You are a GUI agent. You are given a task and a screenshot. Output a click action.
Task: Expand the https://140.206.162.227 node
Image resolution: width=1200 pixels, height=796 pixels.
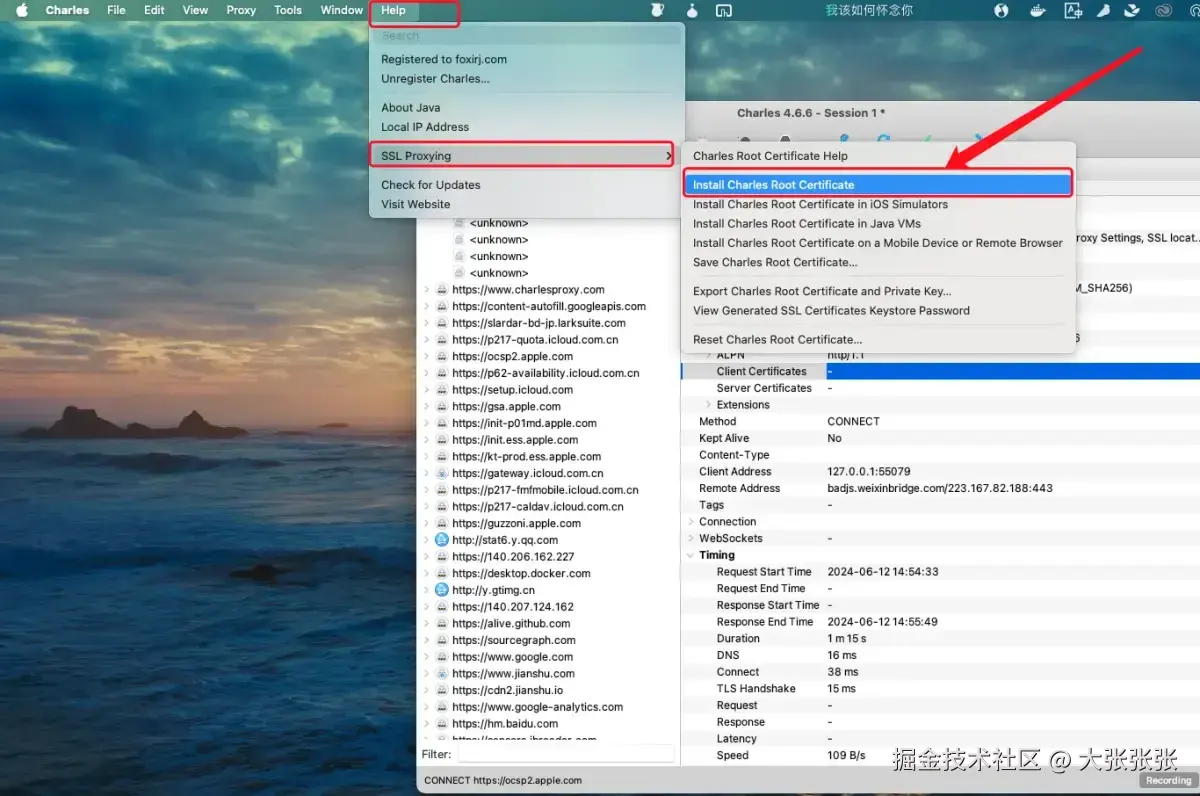point(427,557)
